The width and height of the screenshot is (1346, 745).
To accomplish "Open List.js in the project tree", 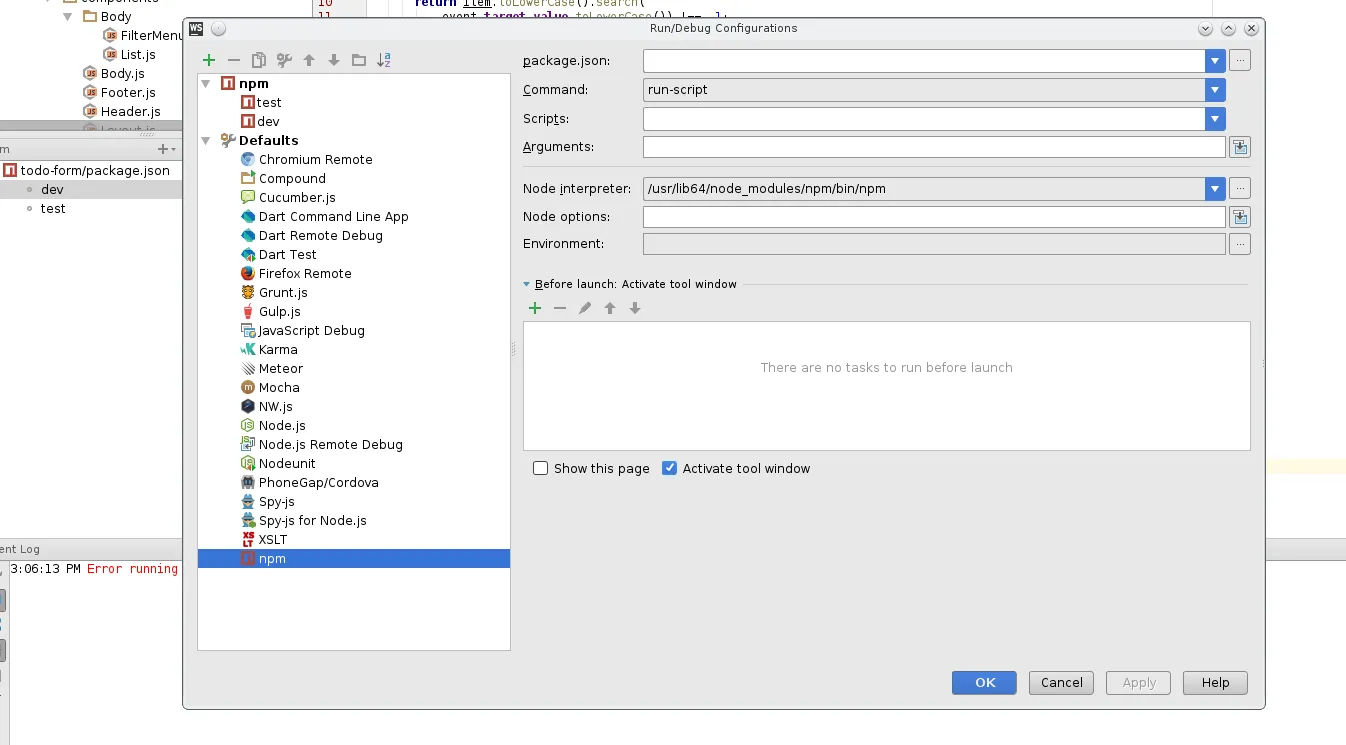I will pos(129,55).
